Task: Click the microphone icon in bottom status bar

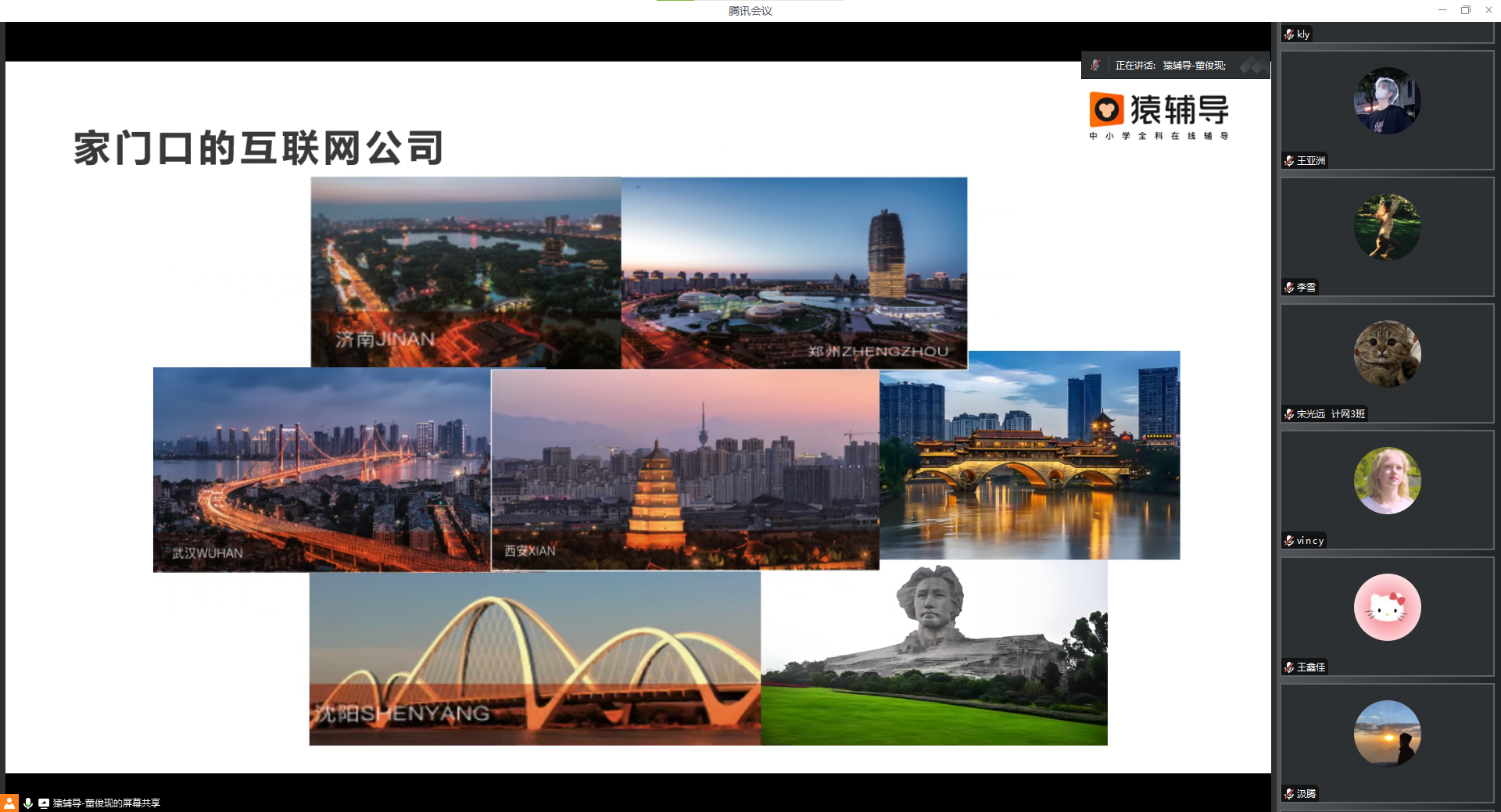Action: click(28, 803)
